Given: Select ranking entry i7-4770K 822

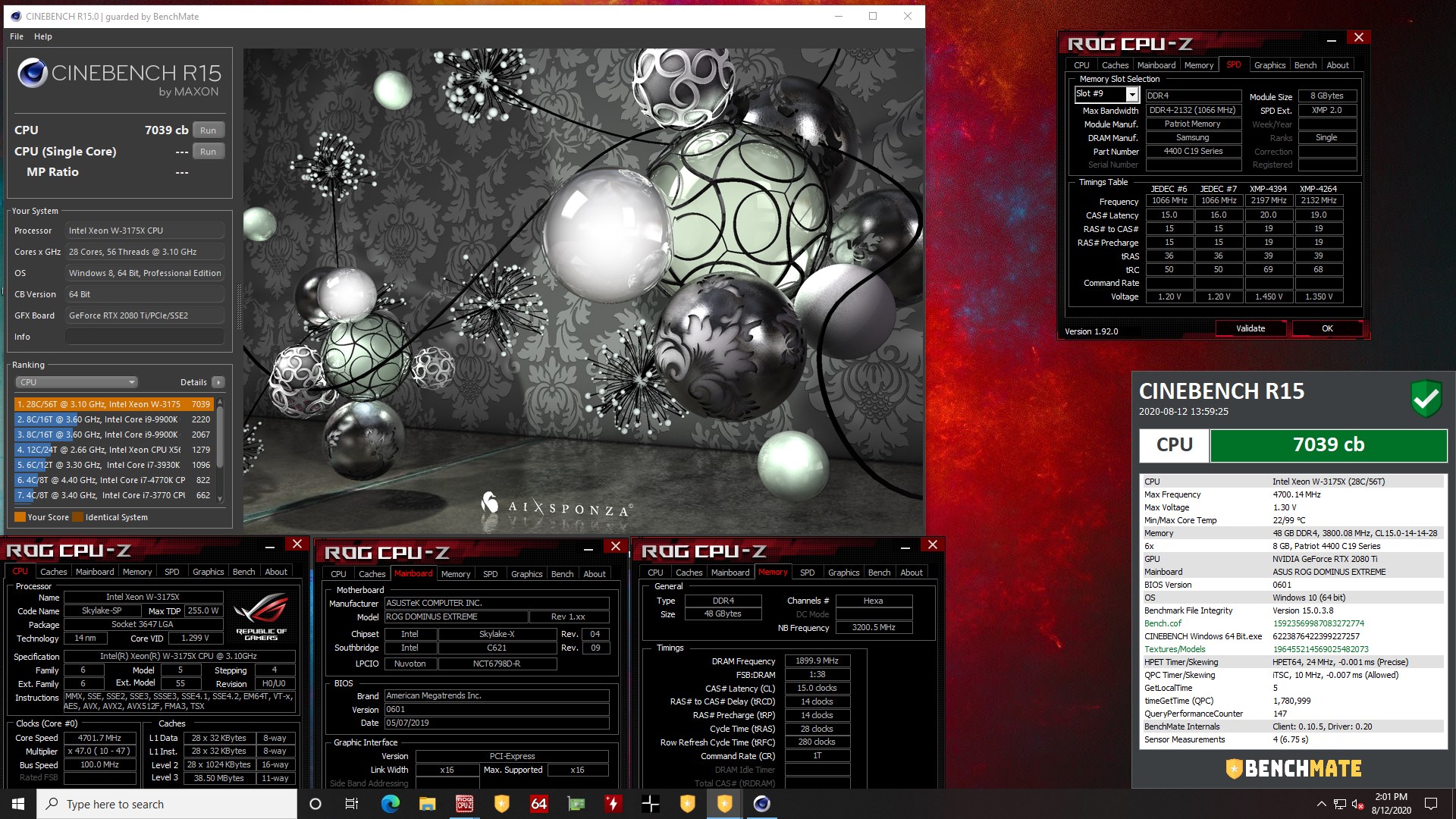Looking at the screenshot, I should [x=114, y=480].
